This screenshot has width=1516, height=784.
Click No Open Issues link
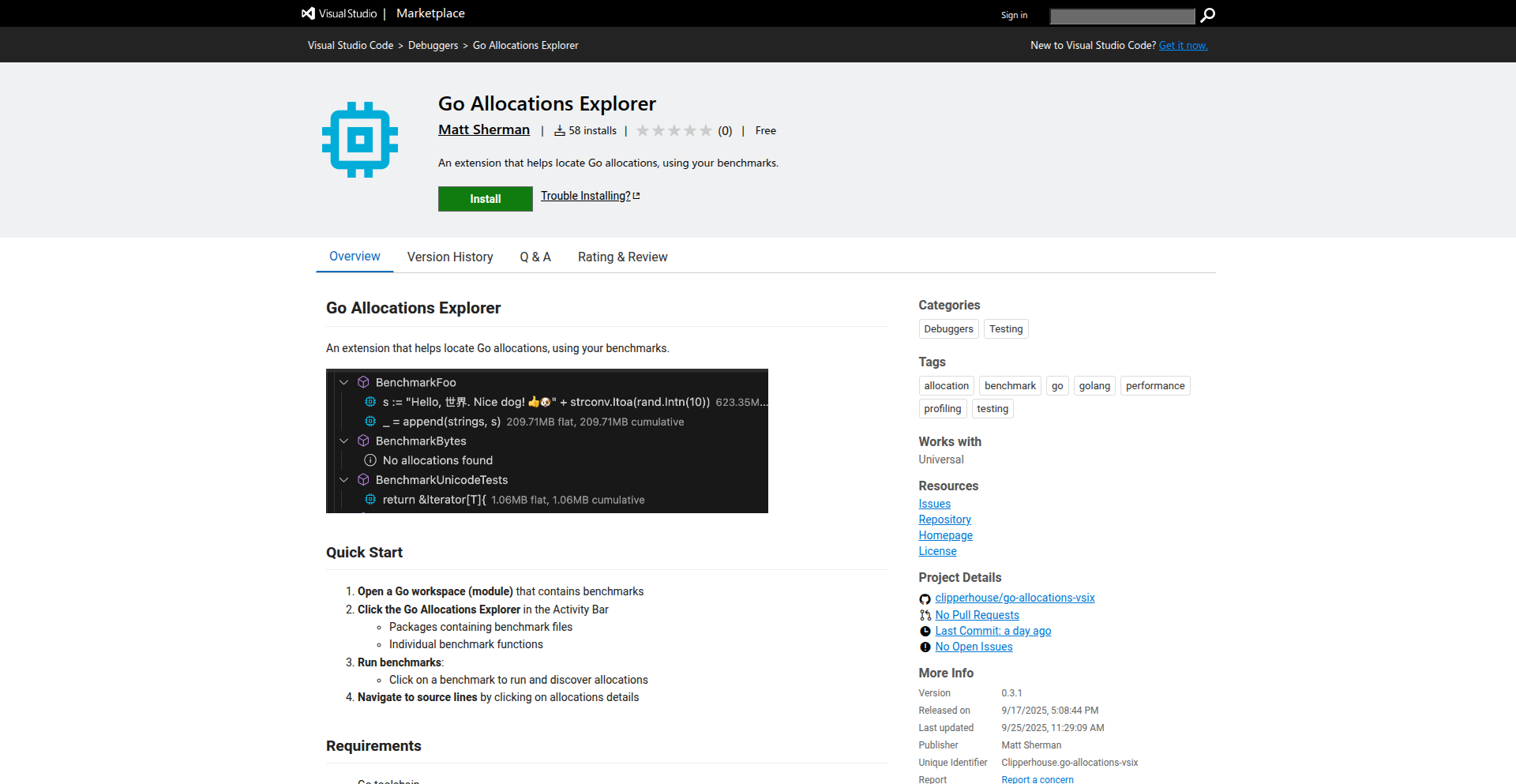974,647
